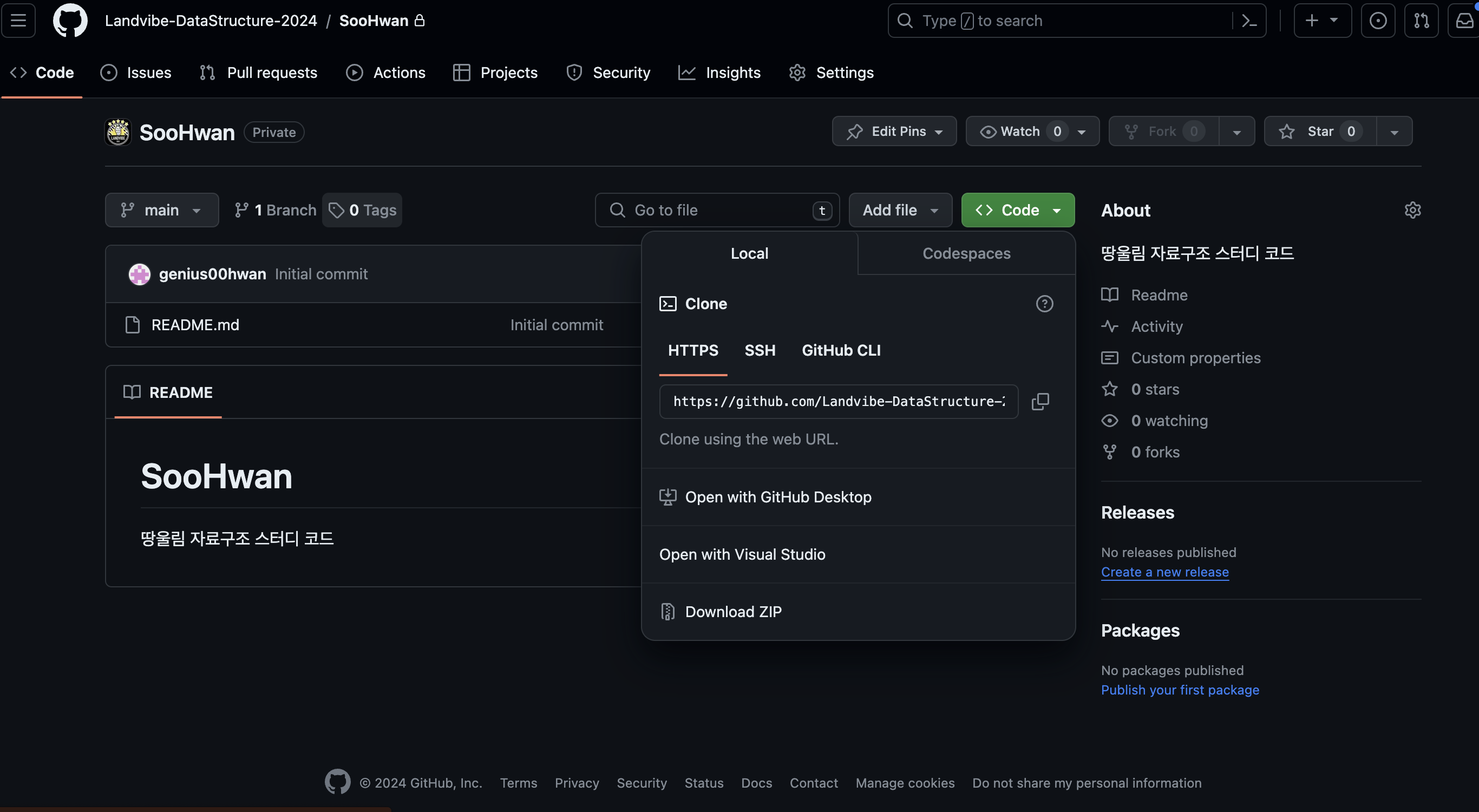Open the Watch notifications dropdown
Screen dimensions: 1479x812
1032,132
